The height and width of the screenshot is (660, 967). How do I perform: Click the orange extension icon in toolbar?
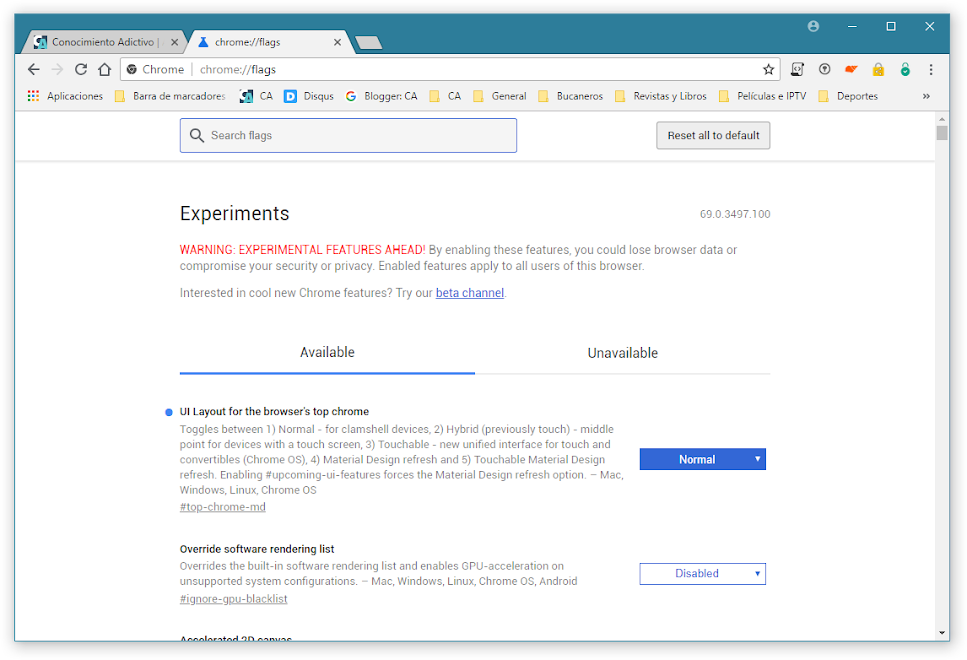(x=851, y=69)
